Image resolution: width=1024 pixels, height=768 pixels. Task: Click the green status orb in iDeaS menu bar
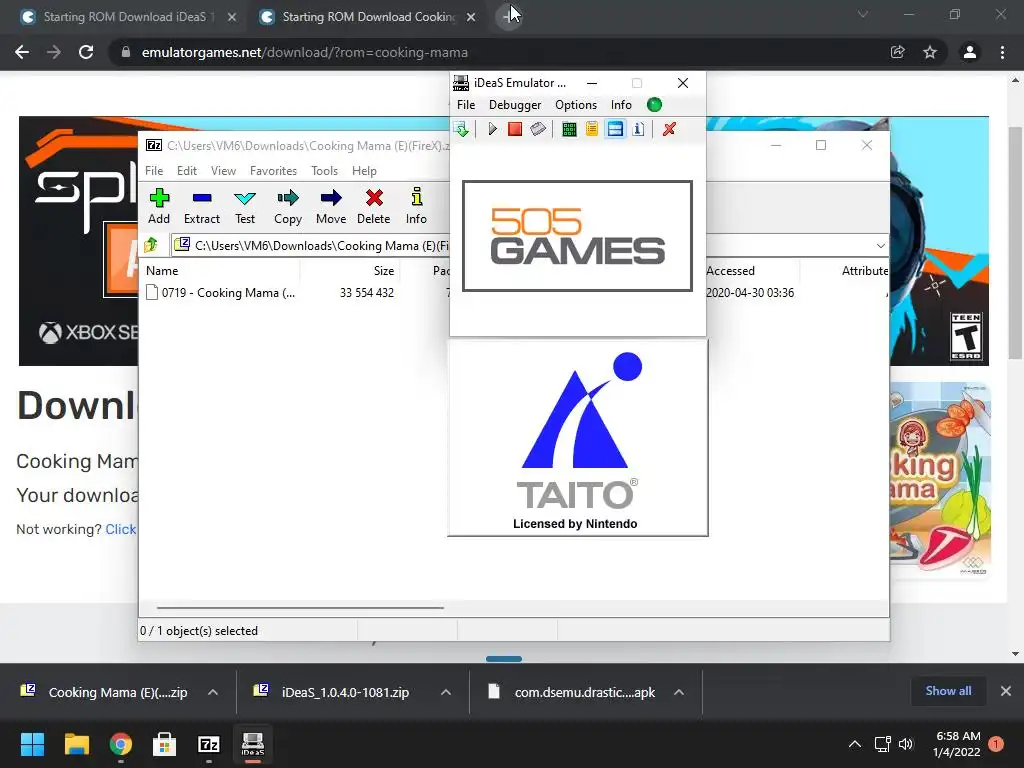[x=654, y=104]
